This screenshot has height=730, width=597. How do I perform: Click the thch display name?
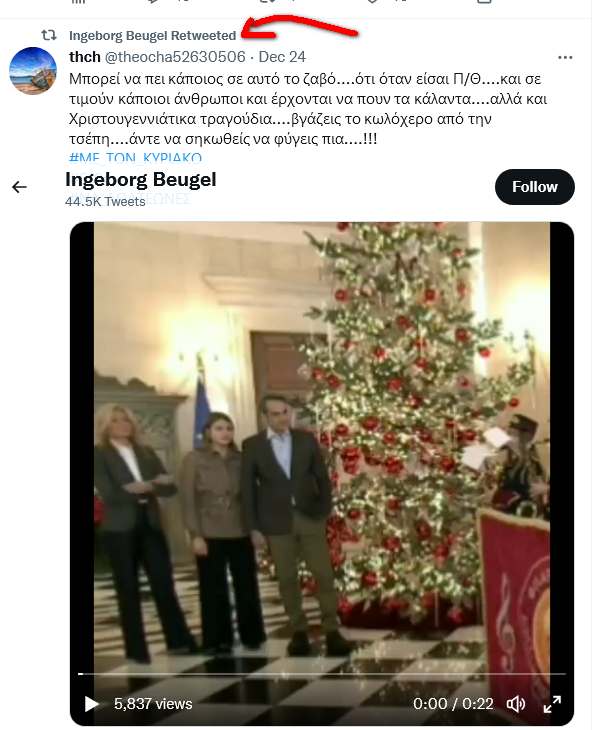[85, 57]
